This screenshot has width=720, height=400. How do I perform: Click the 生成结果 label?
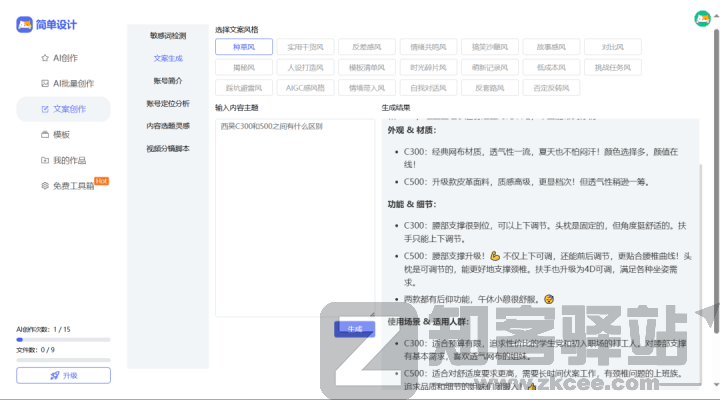[396, 108]
